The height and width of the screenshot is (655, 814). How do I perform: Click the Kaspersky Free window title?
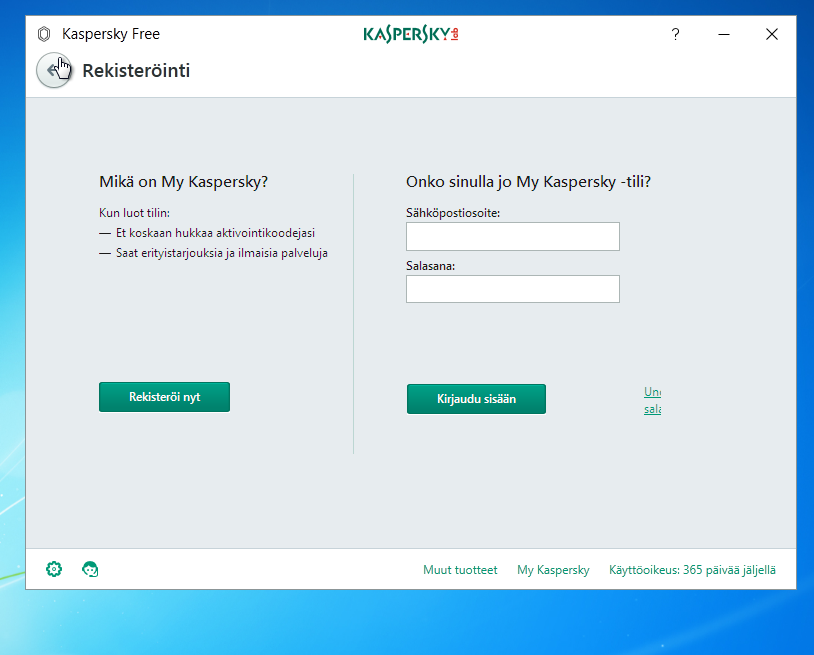111,34
